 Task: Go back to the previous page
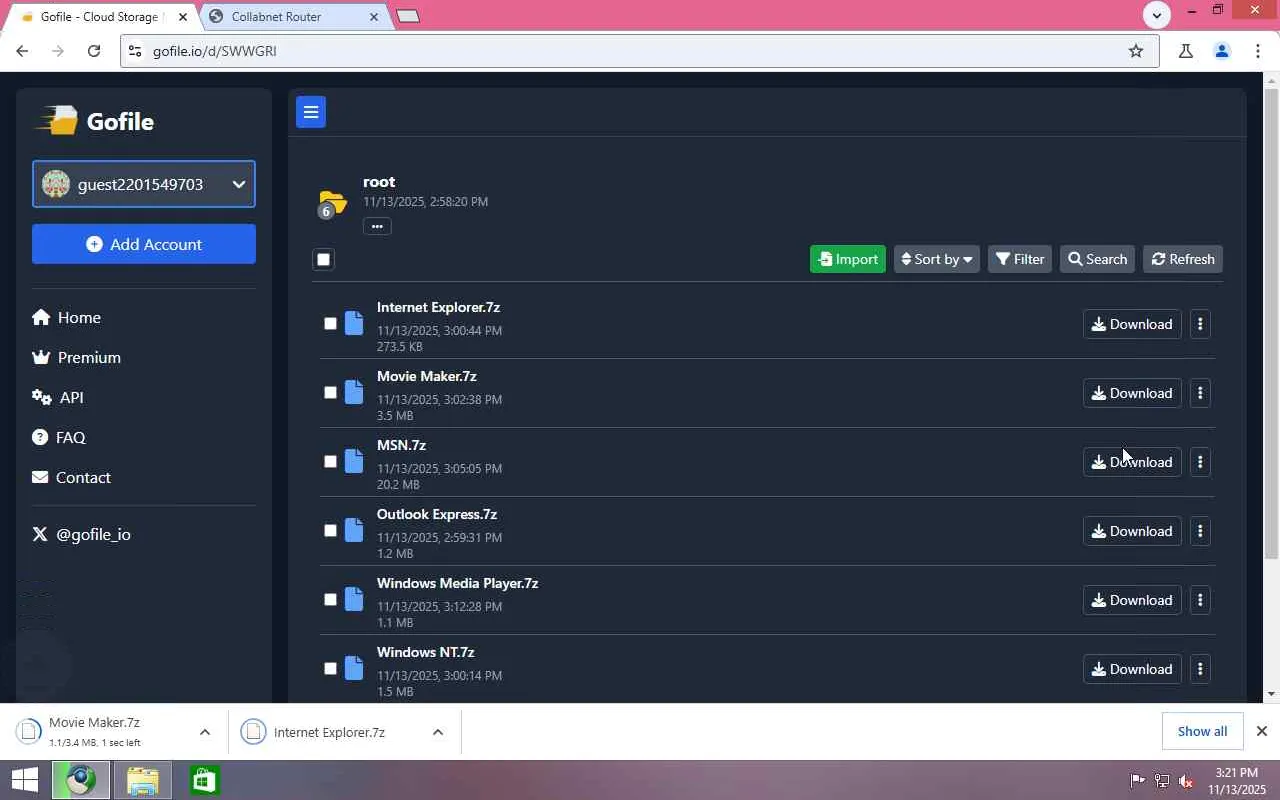[22, 51]
